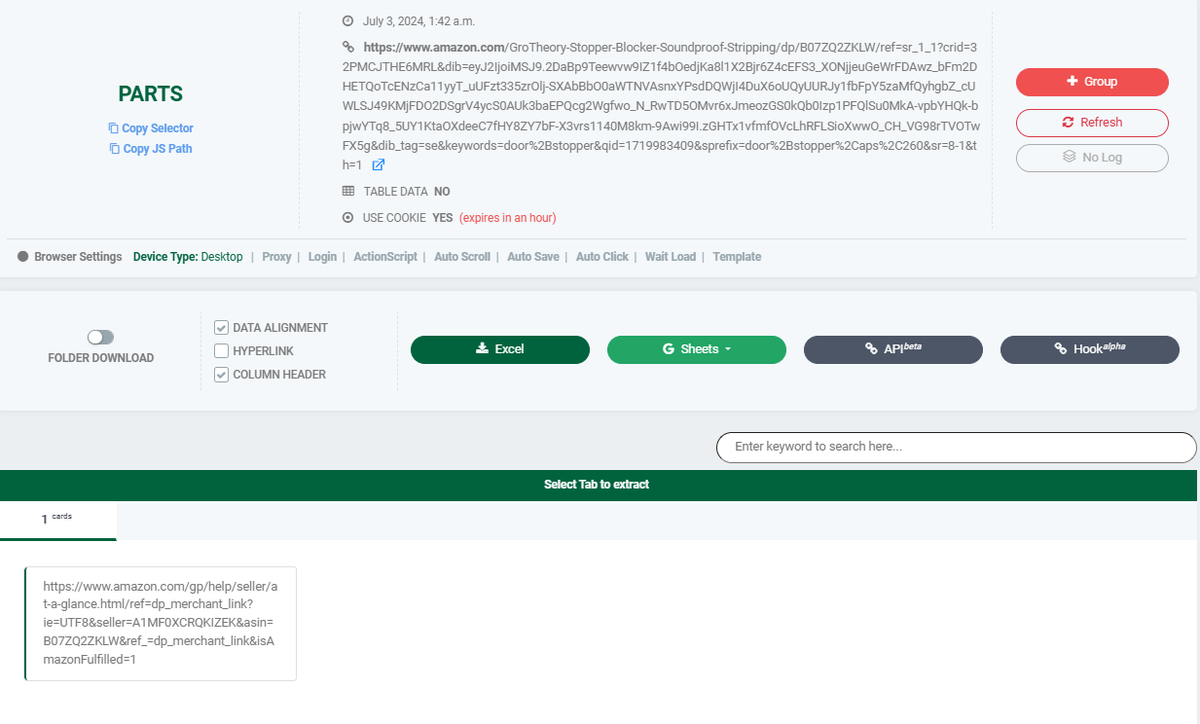This screenshot has height=724, width=1200.
Task: Toggle the Folder Download switch
Action: point(101,338)
